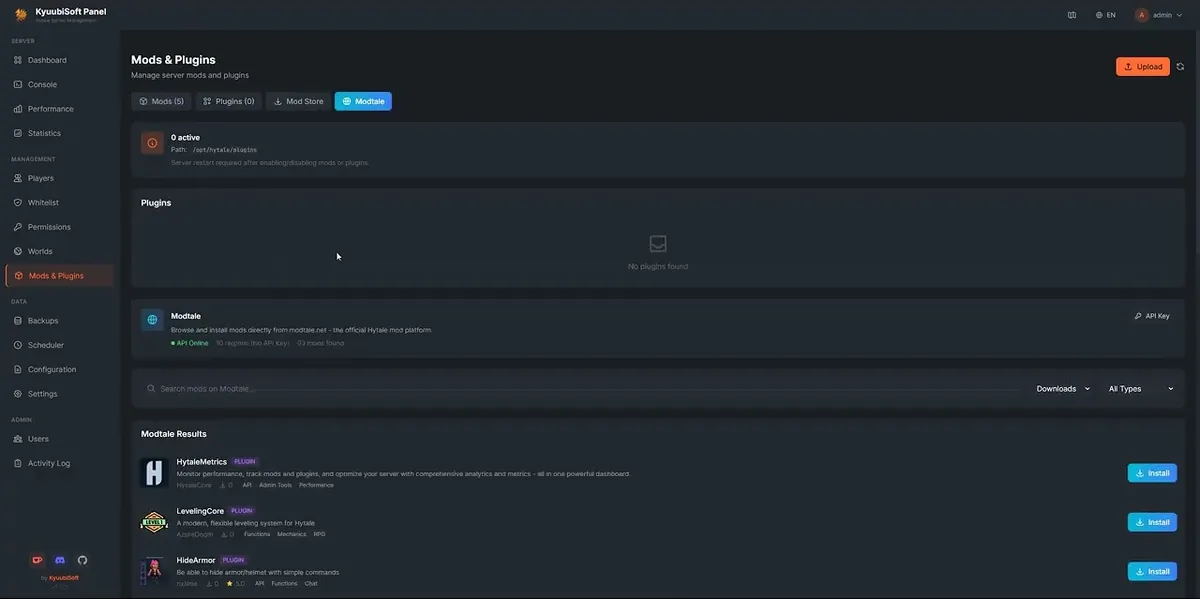Image resolution: width=1200 pixels, height=599 pixels.
Task: Click the Performance bar-chart icon in sidebar
Action: [x=18, y=109]
